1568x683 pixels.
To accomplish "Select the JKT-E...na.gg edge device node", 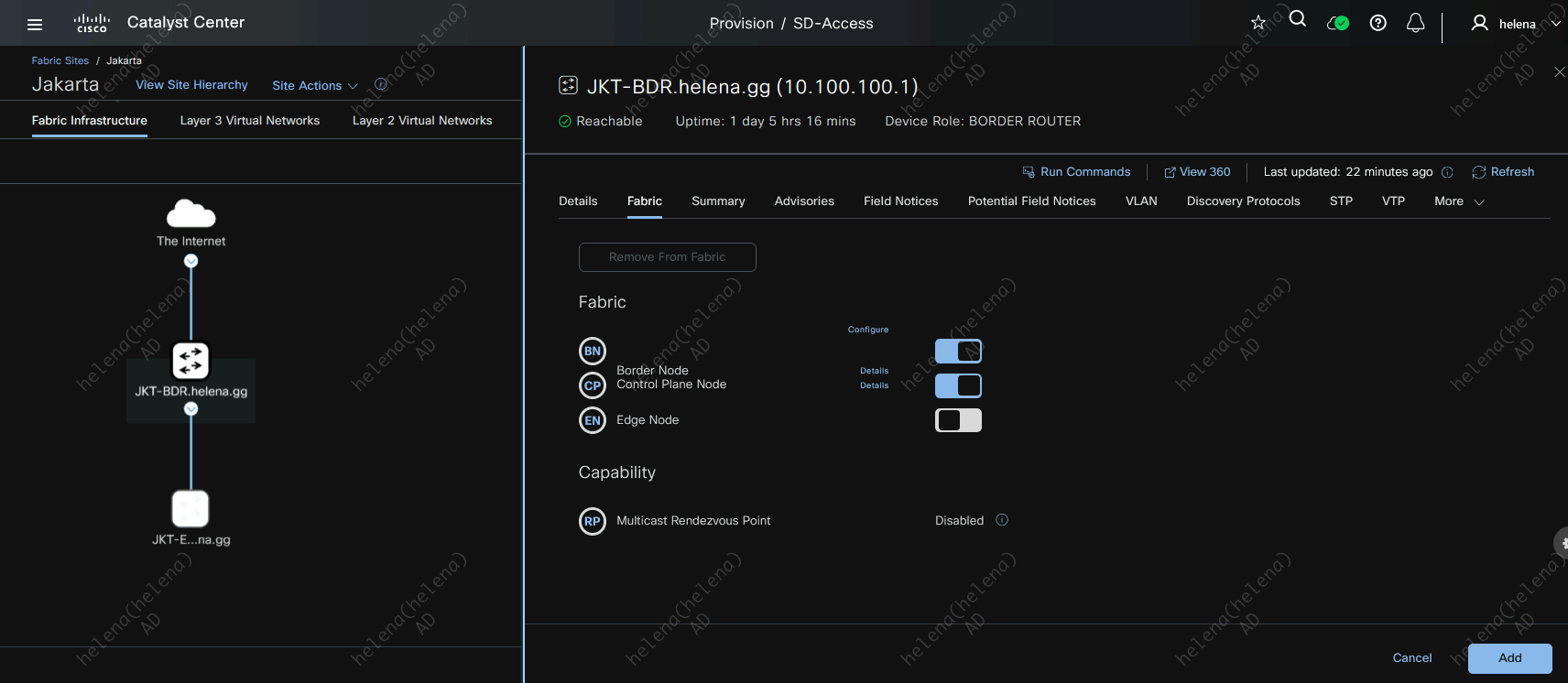I will click(191, 509).
